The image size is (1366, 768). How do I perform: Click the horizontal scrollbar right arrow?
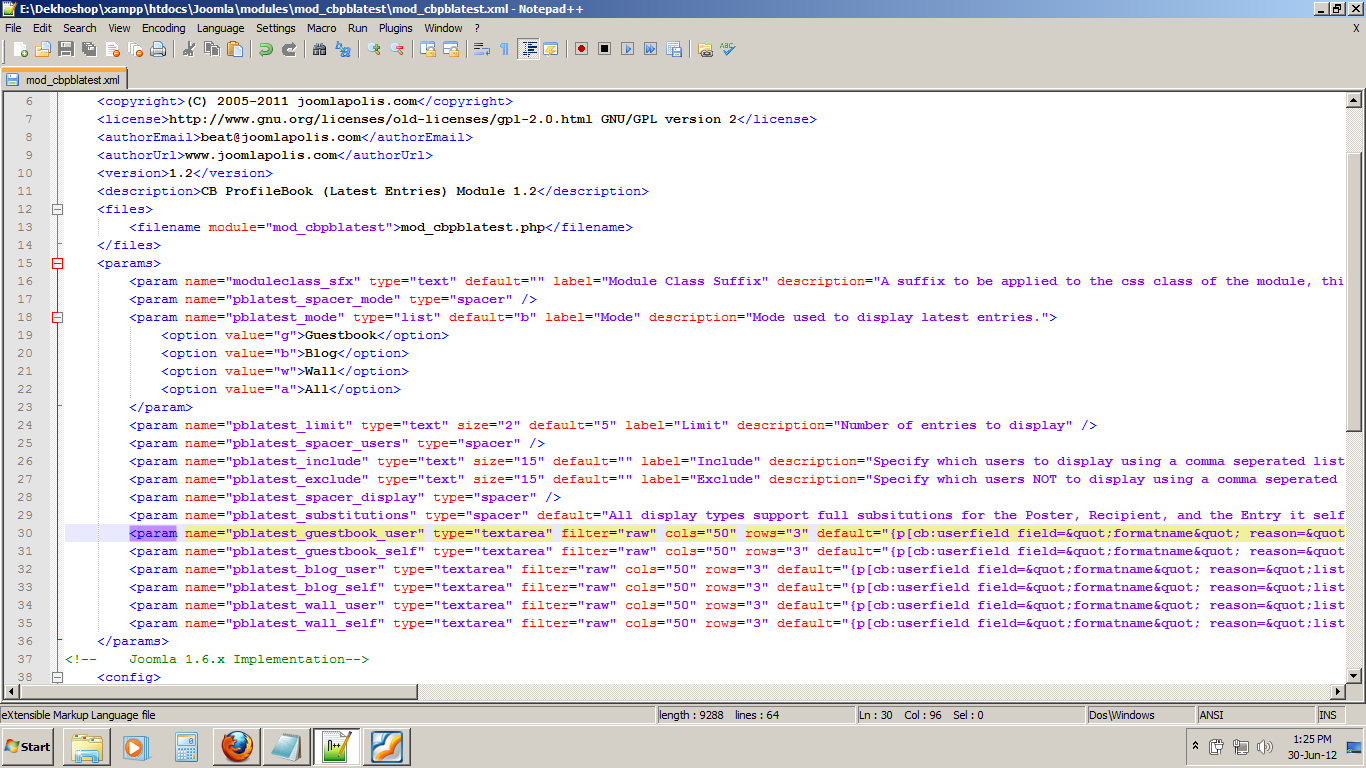tap(1338, 692)
